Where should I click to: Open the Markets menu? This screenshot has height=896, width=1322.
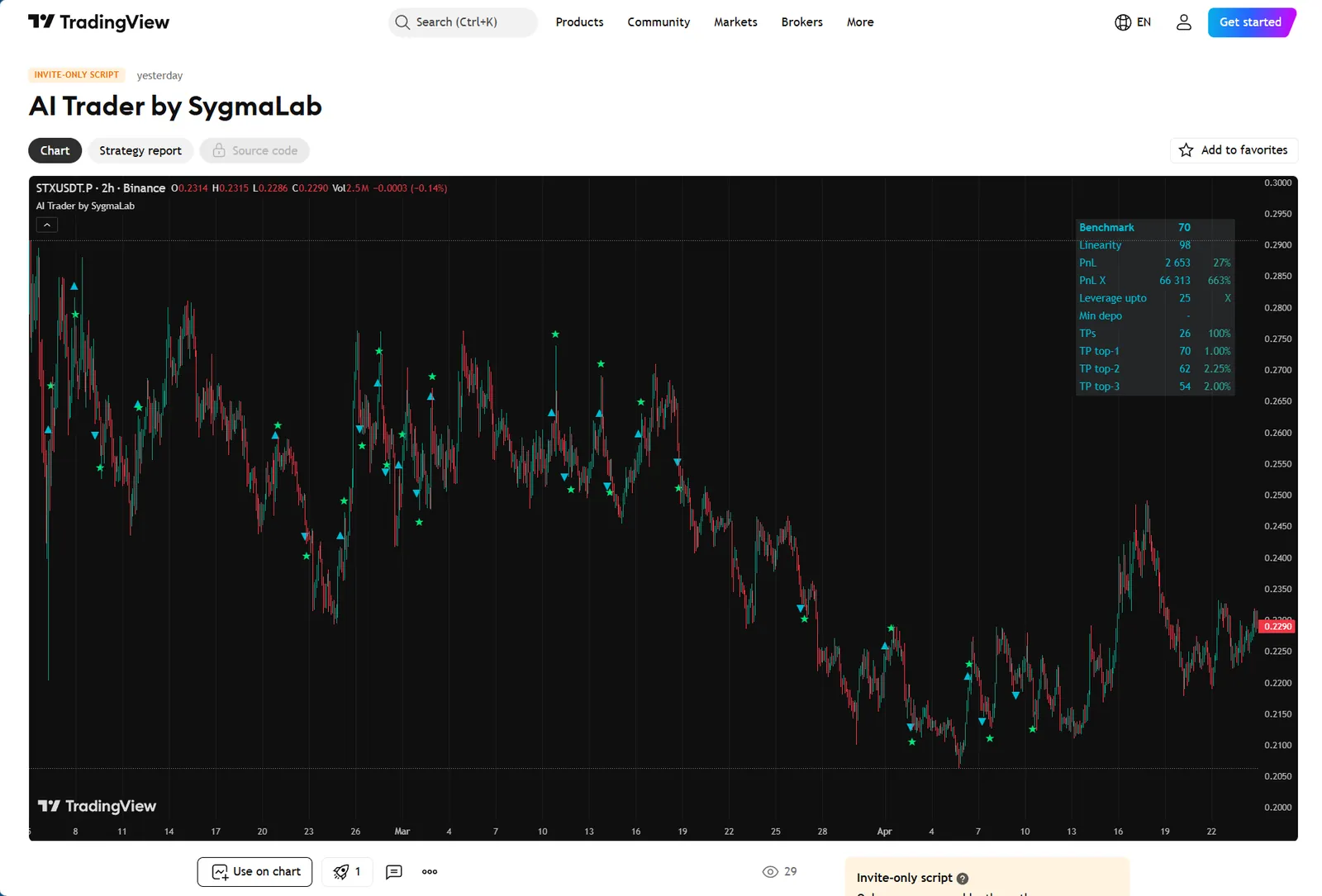735,22
